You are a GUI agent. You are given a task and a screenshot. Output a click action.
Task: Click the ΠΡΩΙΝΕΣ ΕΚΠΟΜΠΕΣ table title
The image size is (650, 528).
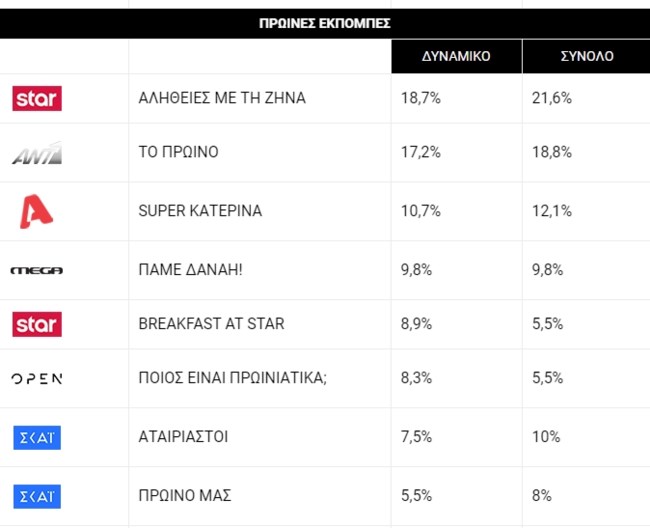[x=325, y=22]
